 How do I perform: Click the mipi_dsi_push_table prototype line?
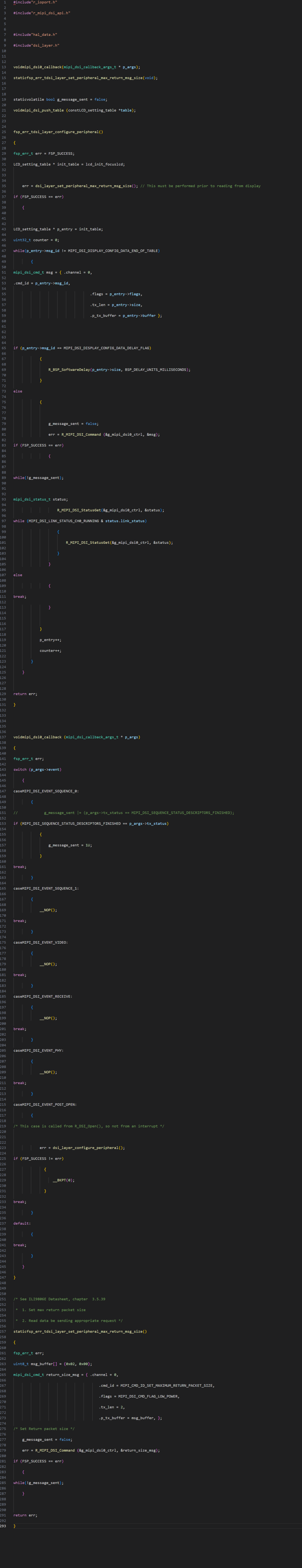pyautogui.click(x=75, y=110)
